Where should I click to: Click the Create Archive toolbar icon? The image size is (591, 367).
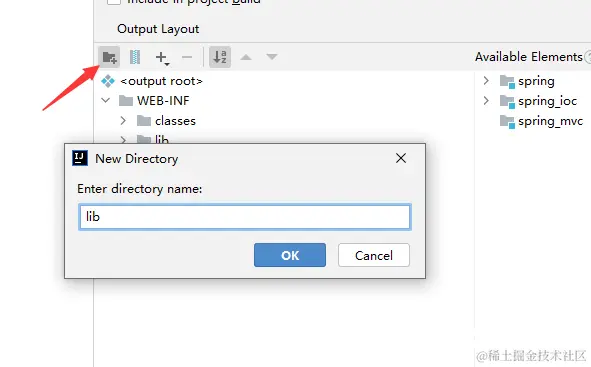[135, 57]
